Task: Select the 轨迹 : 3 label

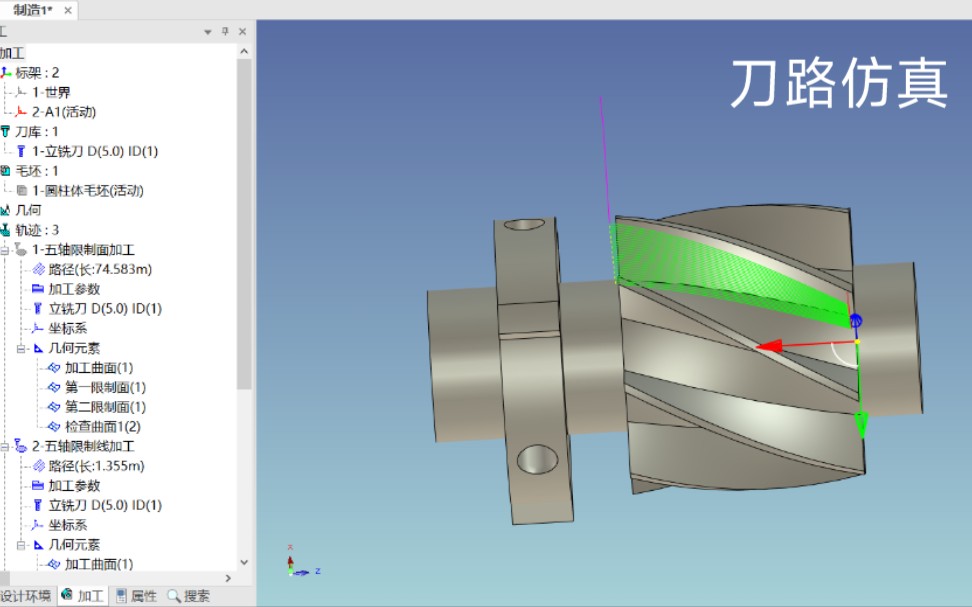Action: click(x=37, y=230)
